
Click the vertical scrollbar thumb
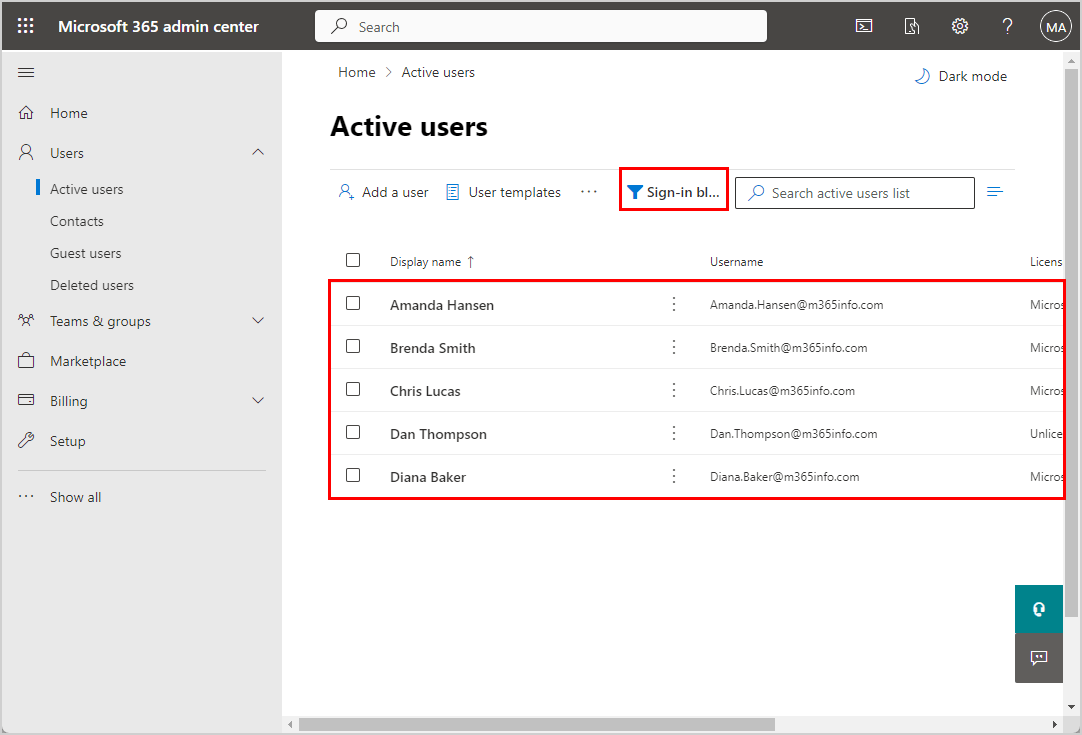point(1070,342)
